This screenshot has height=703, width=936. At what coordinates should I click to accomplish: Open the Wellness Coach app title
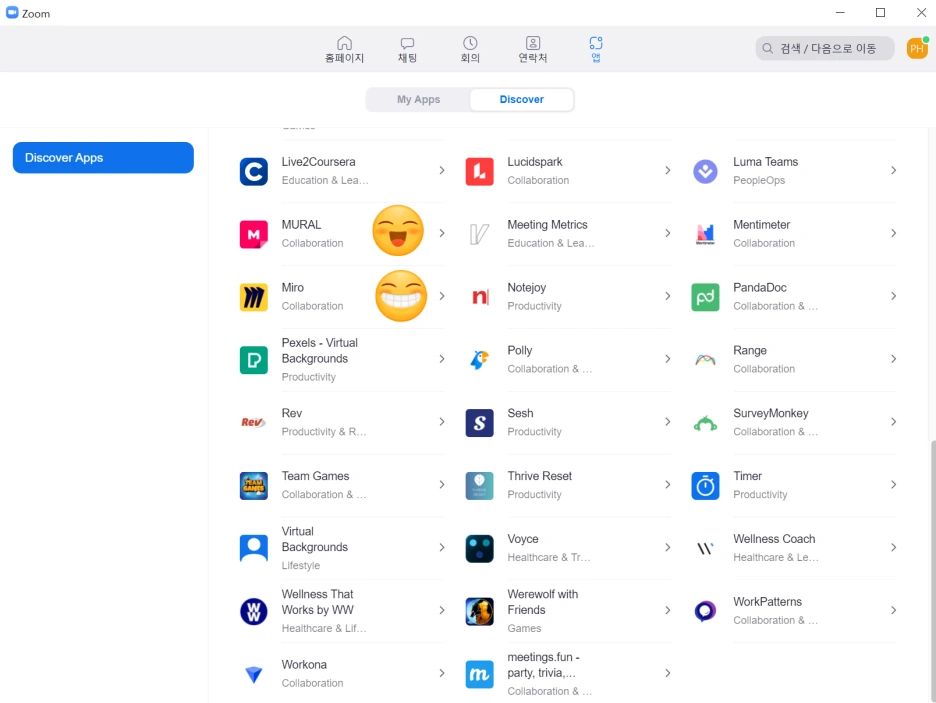(x=774, y=539)
